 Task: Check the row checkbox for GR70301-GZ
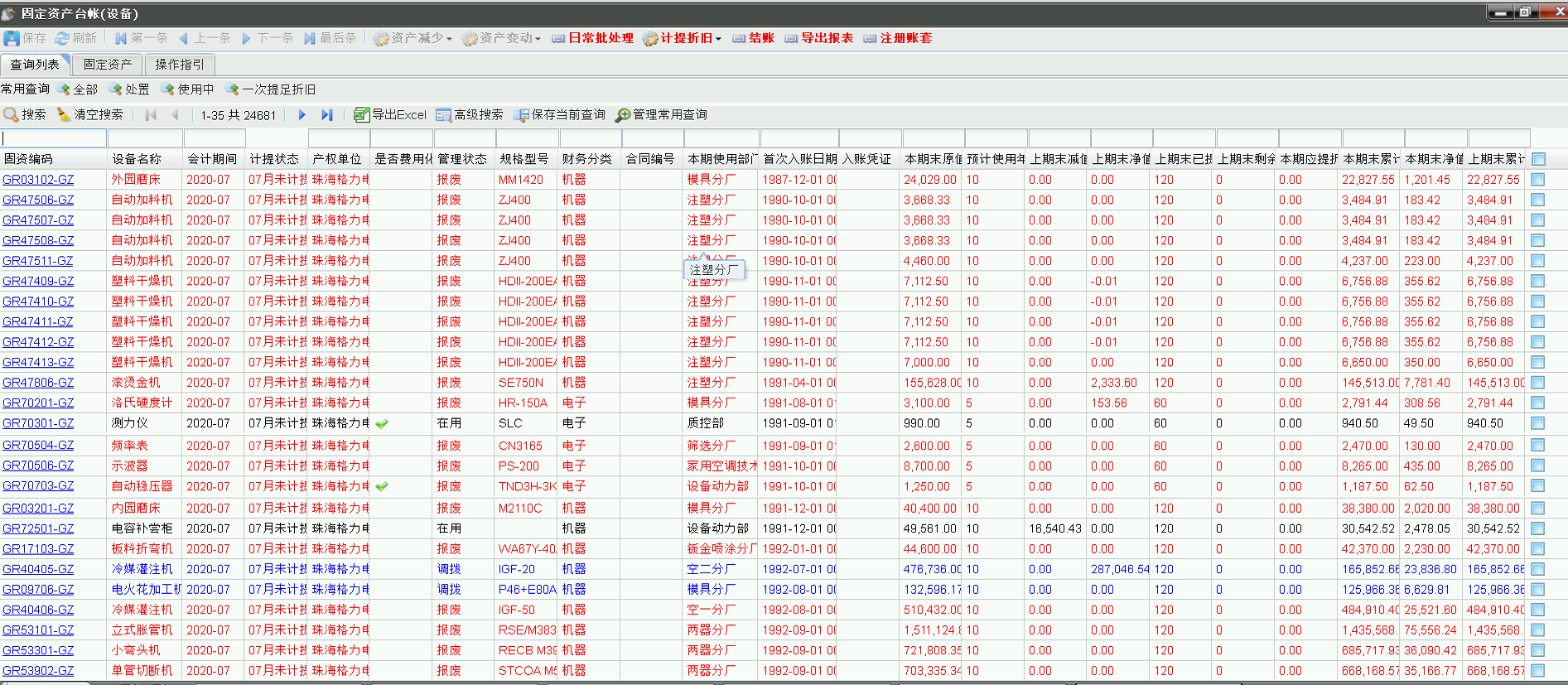click(x=1538, y=423)
